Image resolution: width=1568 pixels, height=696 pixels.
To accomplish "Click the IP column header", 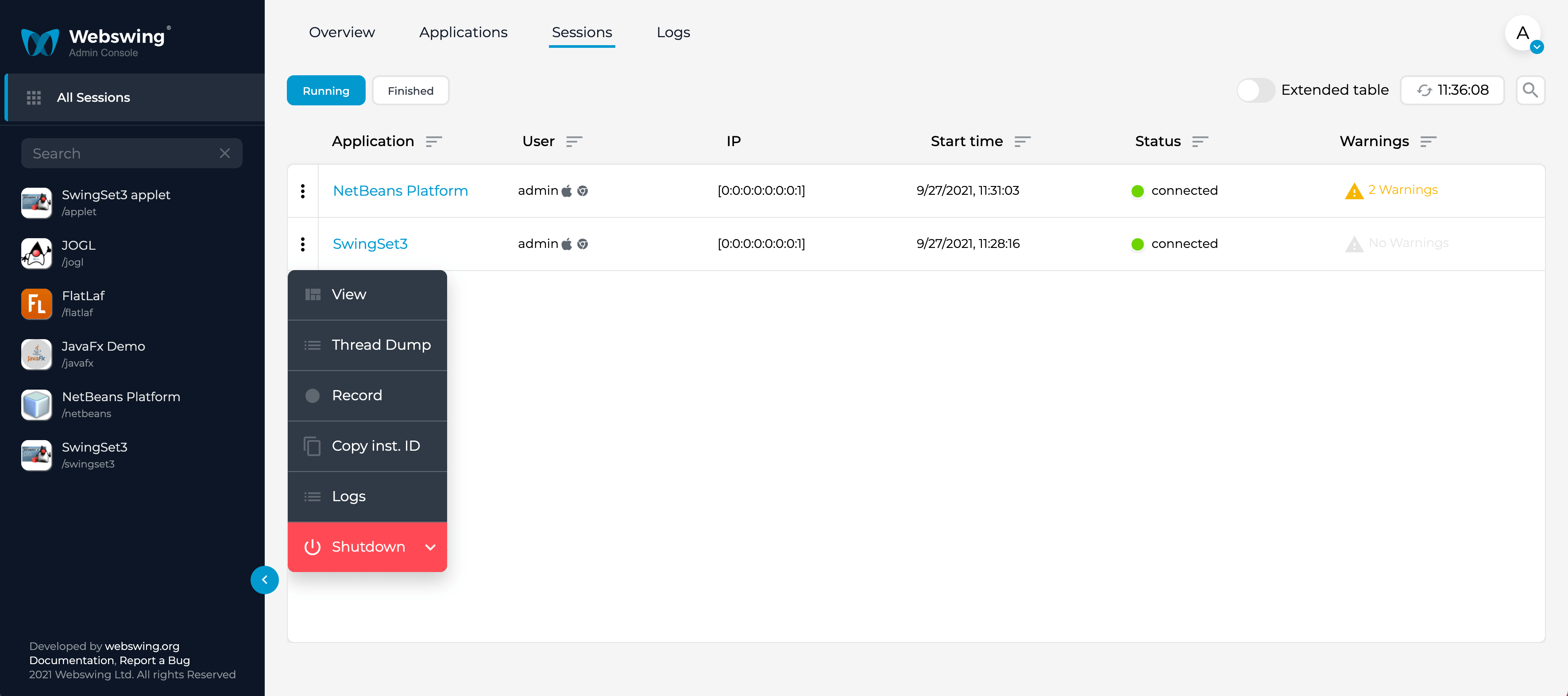I will [734, 141].
